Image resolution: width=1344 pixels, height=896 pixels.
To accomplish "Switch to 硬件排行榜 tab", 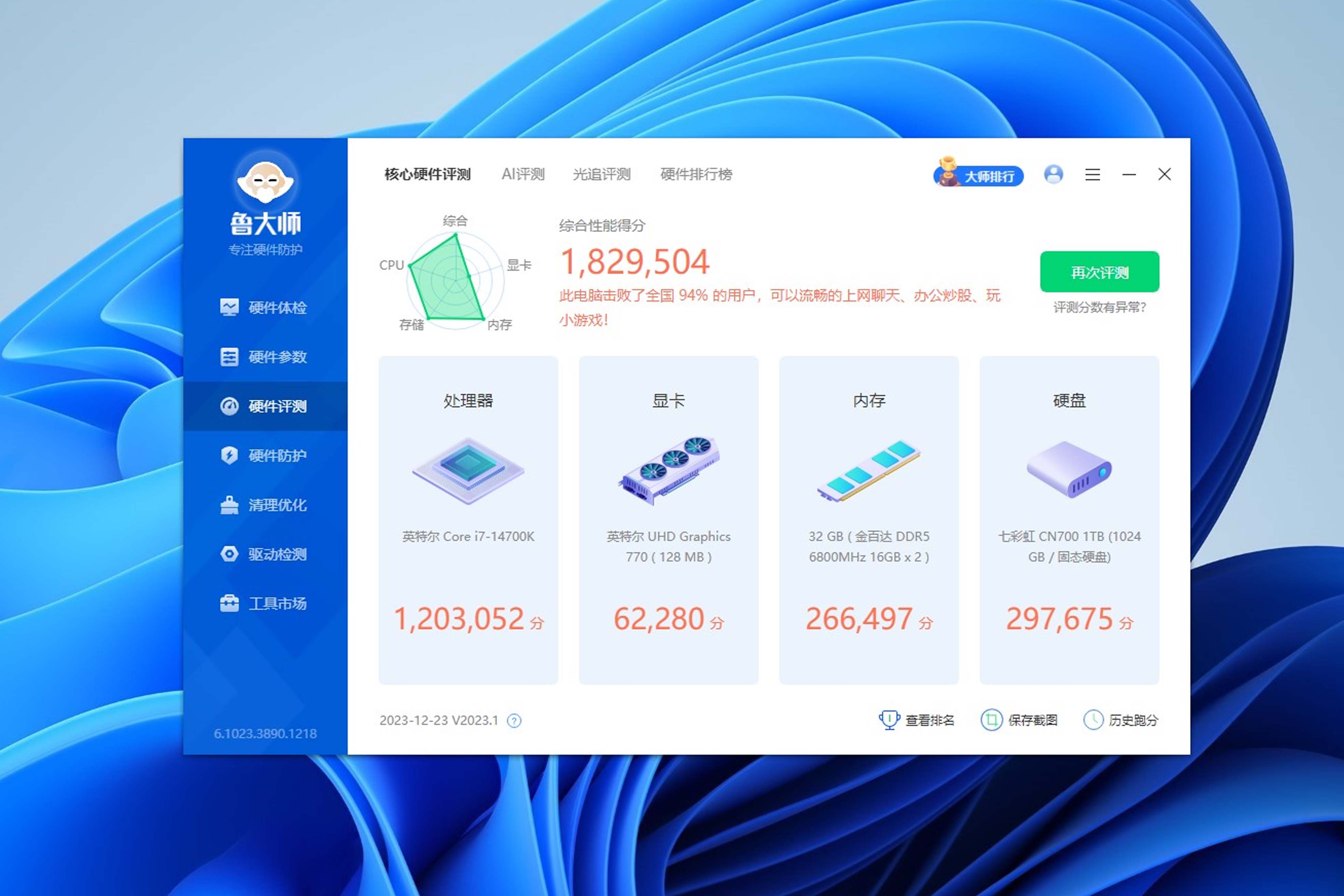I will (696, 174).
